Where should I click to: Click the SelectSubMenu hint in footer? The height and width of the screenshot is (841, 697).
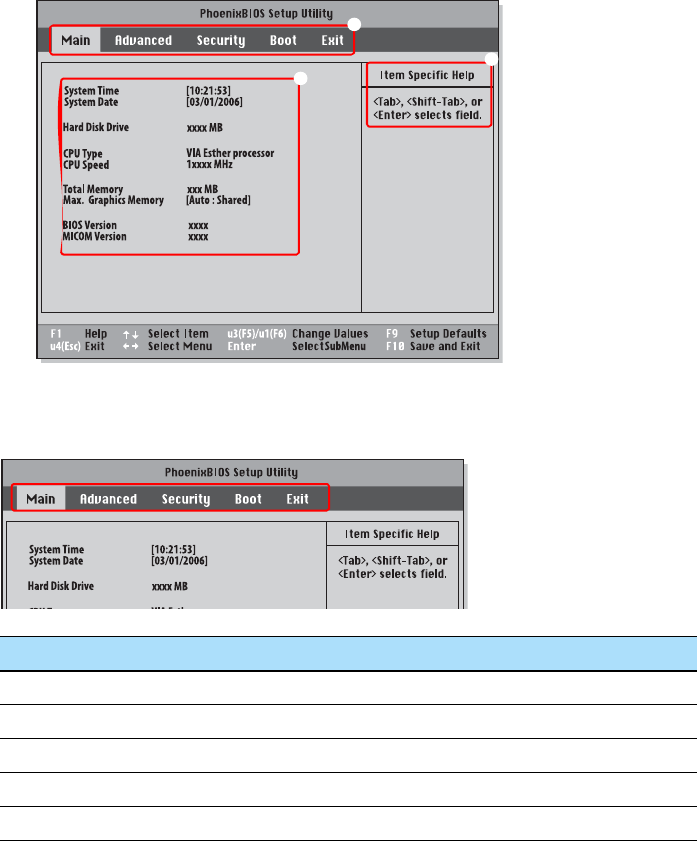coord(329,346)
